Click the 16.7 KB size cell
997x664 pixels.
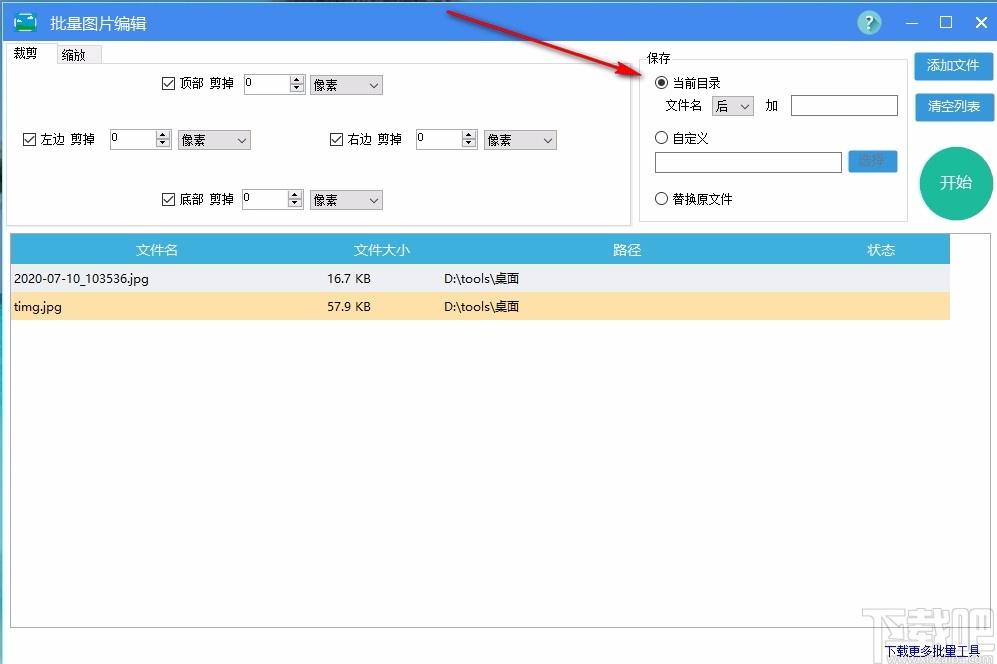[349, 279]
